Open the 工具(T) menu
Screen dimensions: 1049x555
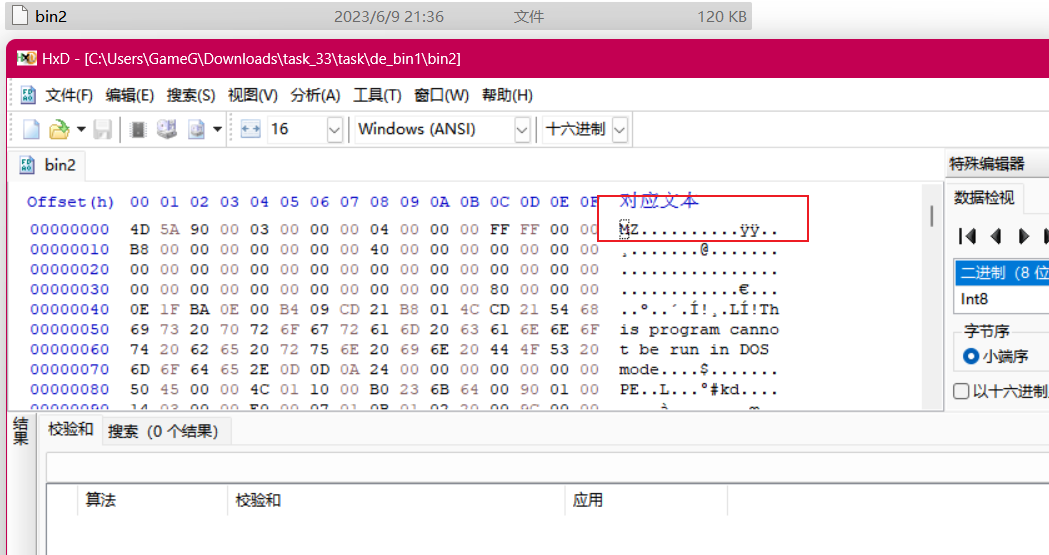click(x=377, y=95)
